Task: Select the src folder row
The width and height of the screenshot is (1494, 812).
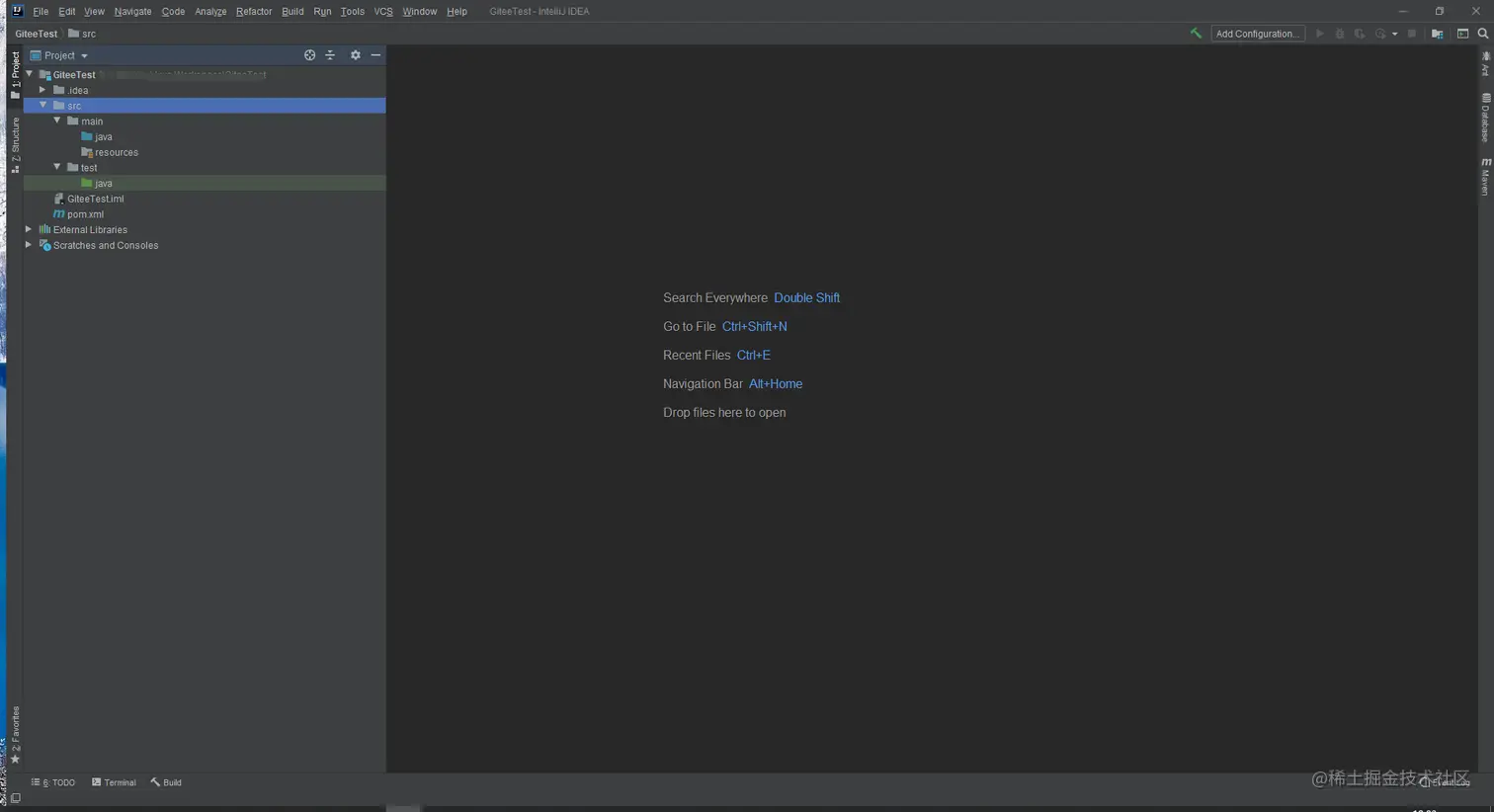Action: [205, 106]
